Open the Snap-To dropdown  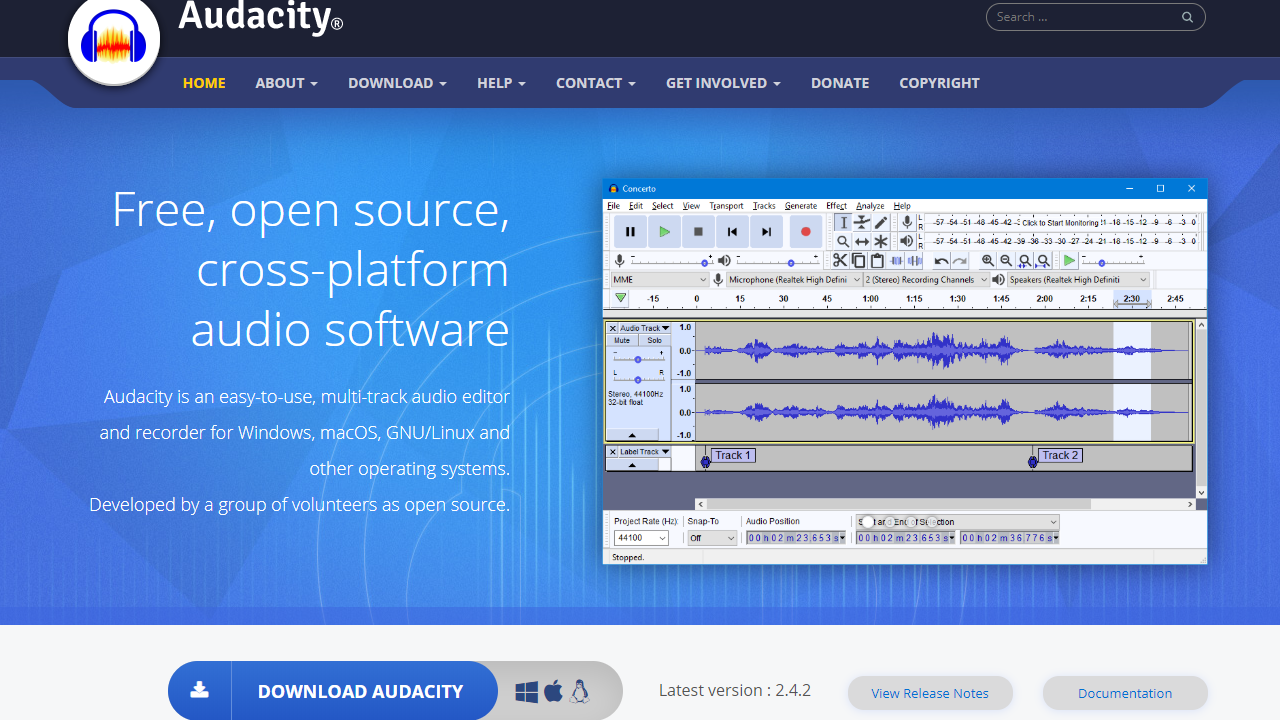710,537
